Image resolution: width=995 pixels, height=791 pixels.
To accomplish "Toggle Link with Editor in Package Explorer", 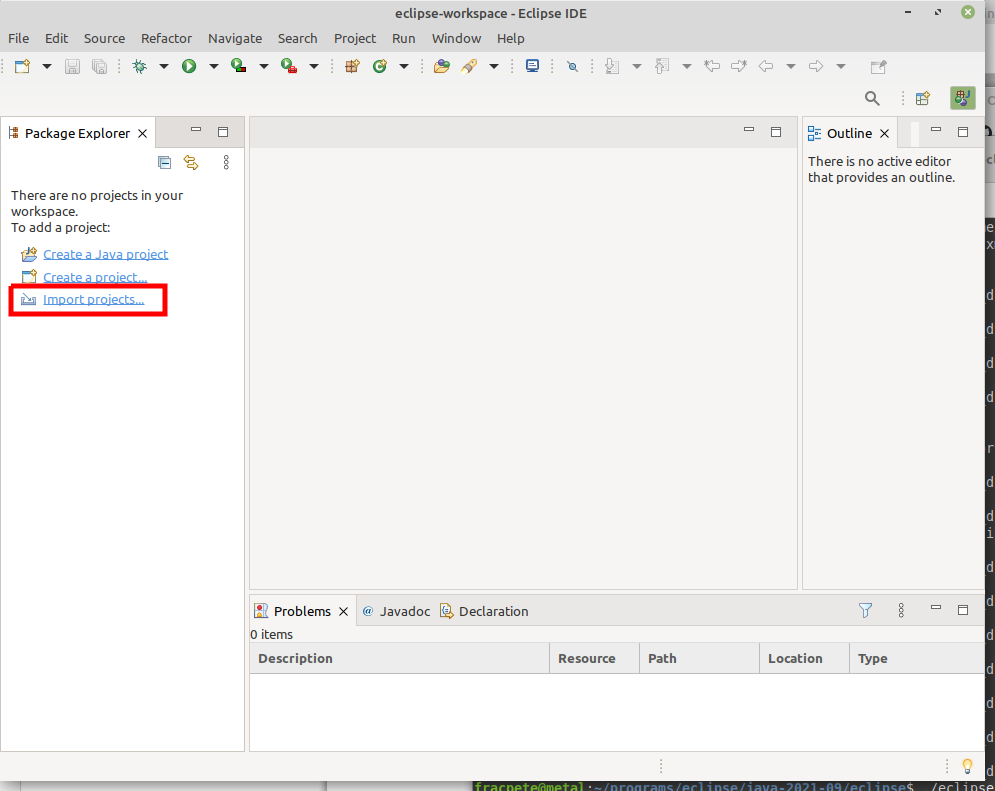I will (x=191, y=163).
